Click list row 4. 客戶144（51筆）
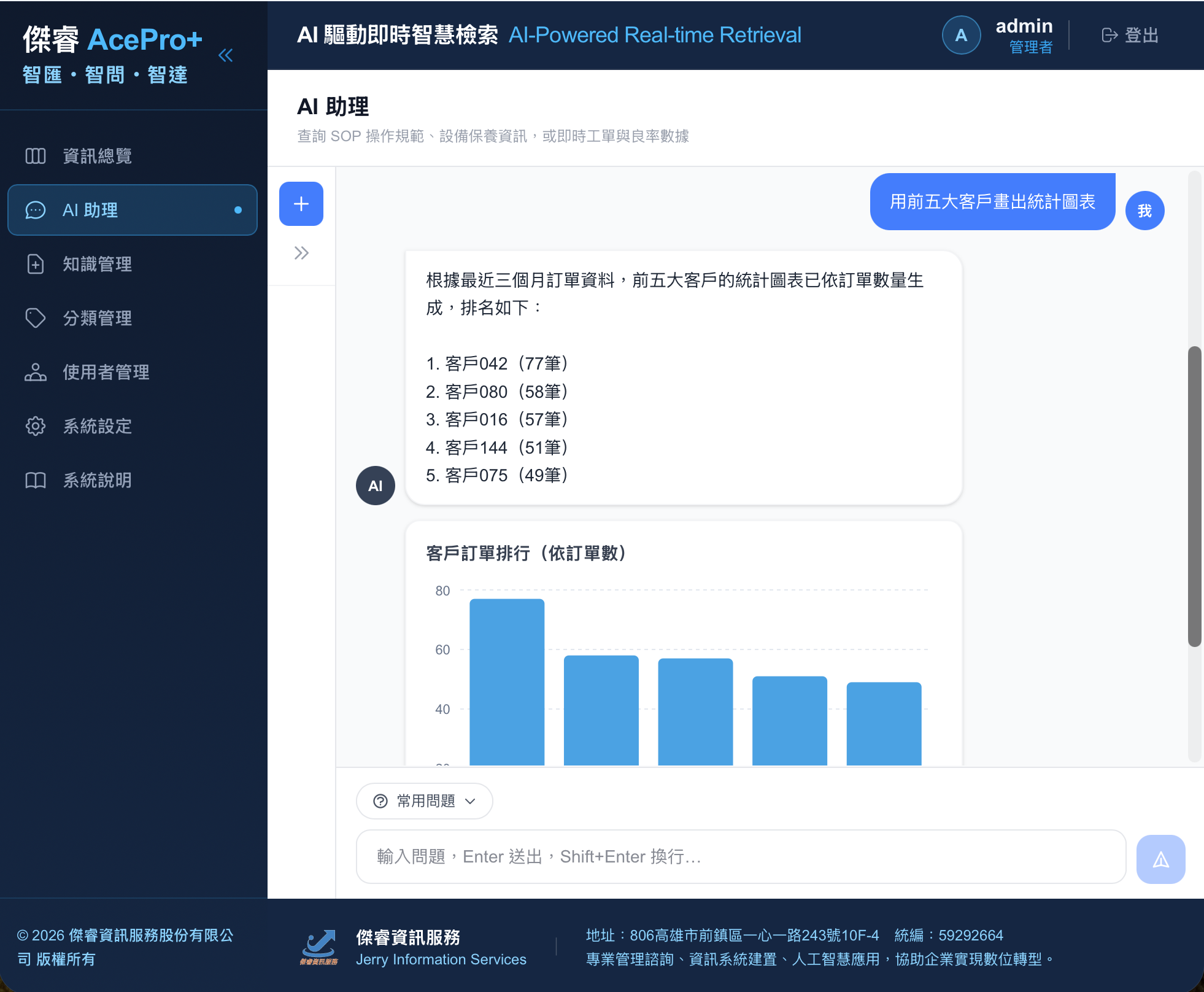Viewport: 1204px width, 992px height. 498,448
